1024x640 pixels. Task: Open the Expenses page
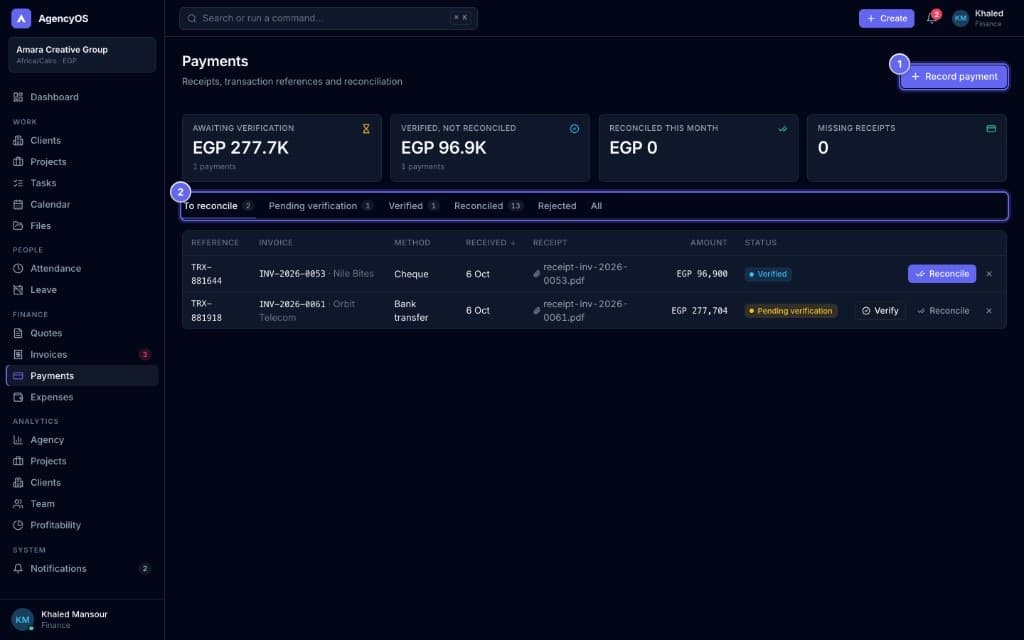click(x=82, y=397)
